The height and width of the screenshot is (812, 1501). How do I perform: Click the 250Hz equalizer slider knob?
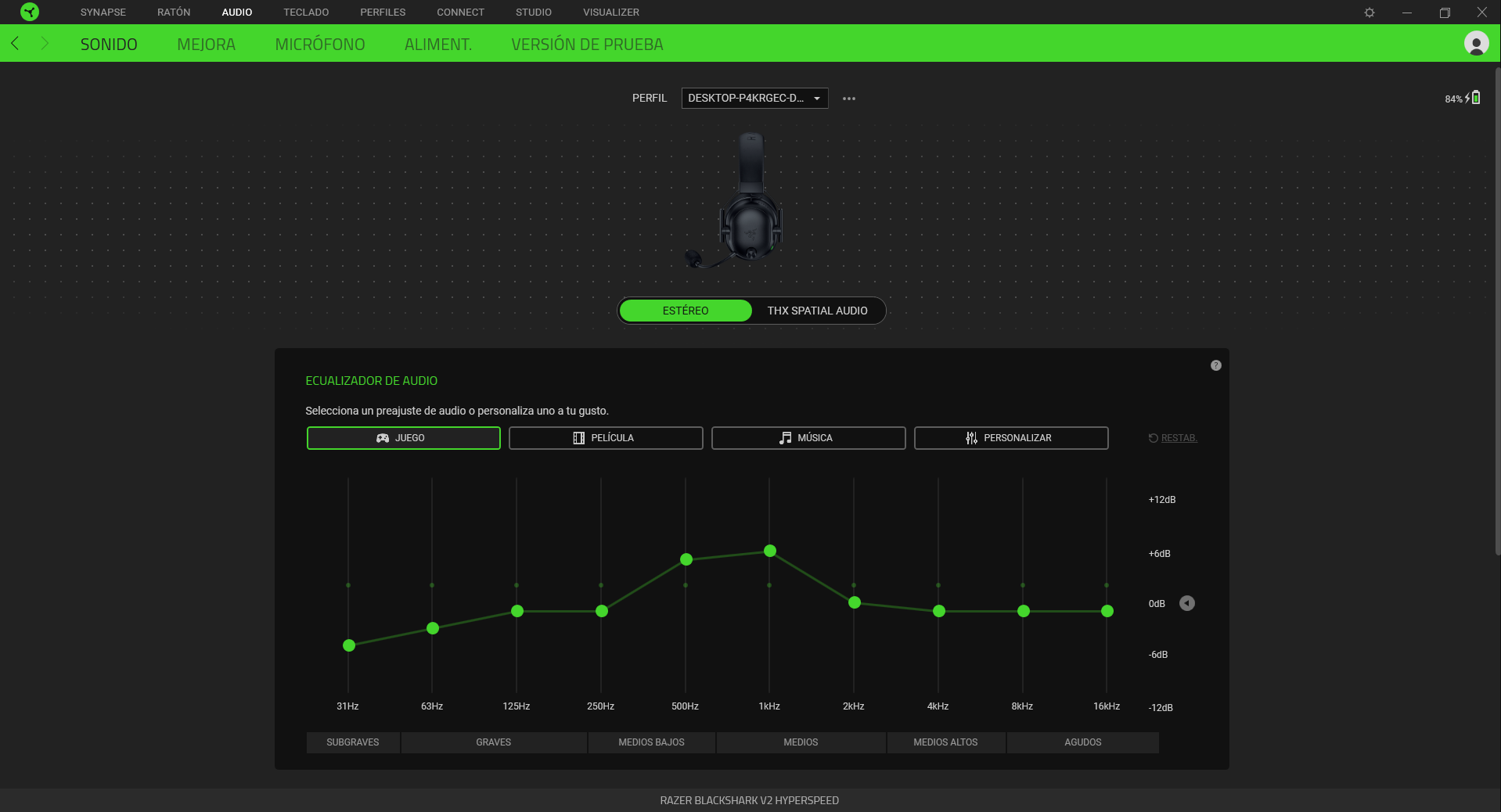click(x=602, y=611)
